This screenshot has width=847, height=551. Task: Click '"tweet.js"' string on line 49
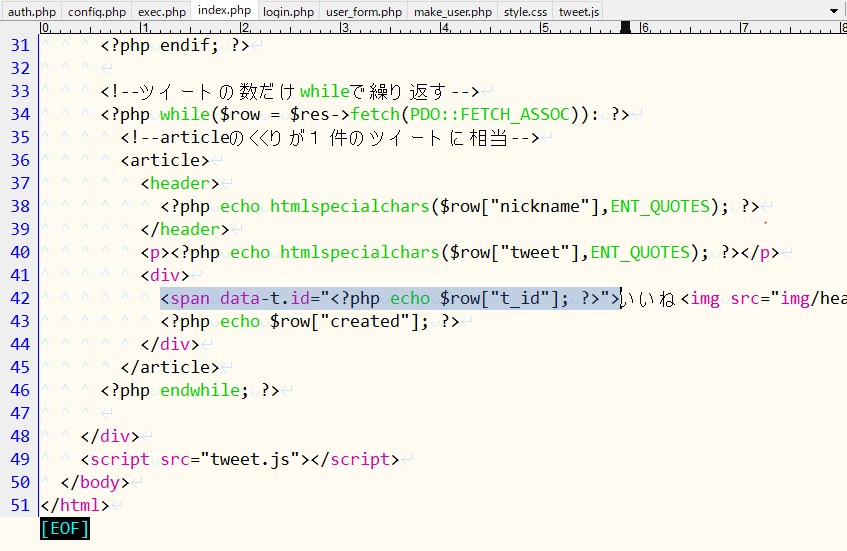pyautogui.click(x=250, y=459)
